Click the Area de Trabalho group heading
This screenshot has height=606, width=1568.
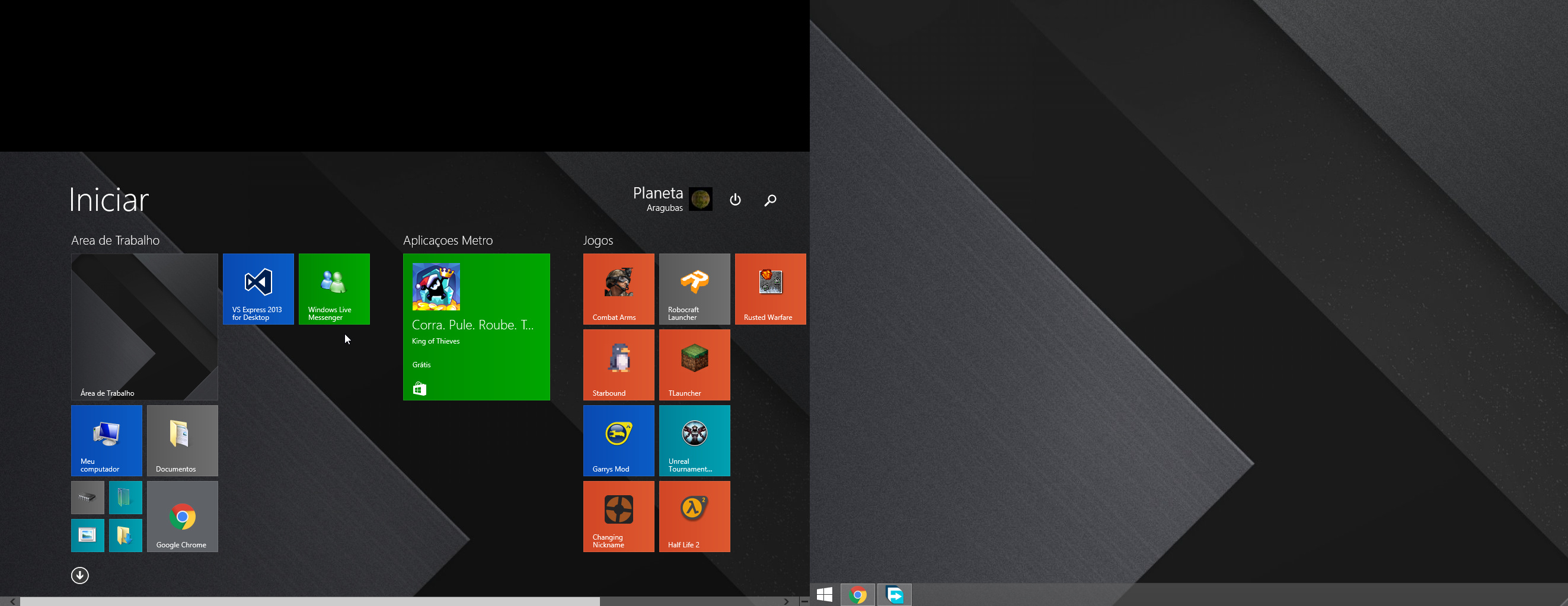[115, 241]
